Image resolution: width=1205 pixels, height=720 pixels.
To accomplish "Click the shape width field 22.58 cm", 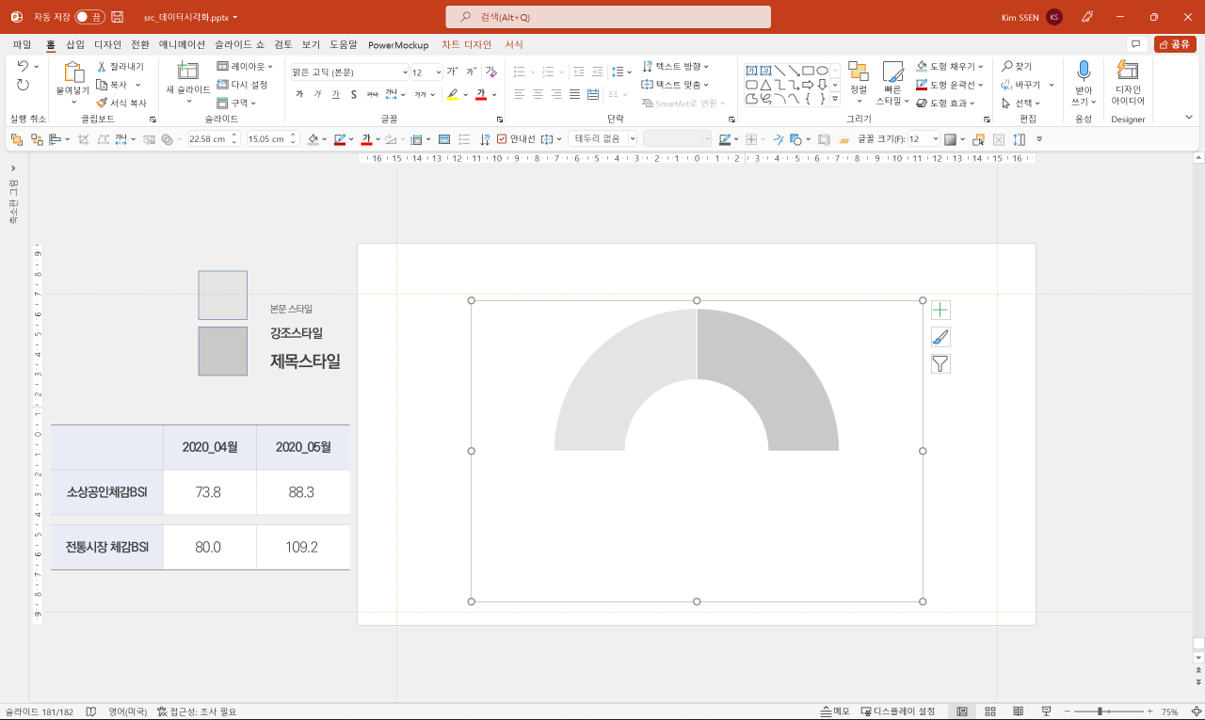I will 215,139.
